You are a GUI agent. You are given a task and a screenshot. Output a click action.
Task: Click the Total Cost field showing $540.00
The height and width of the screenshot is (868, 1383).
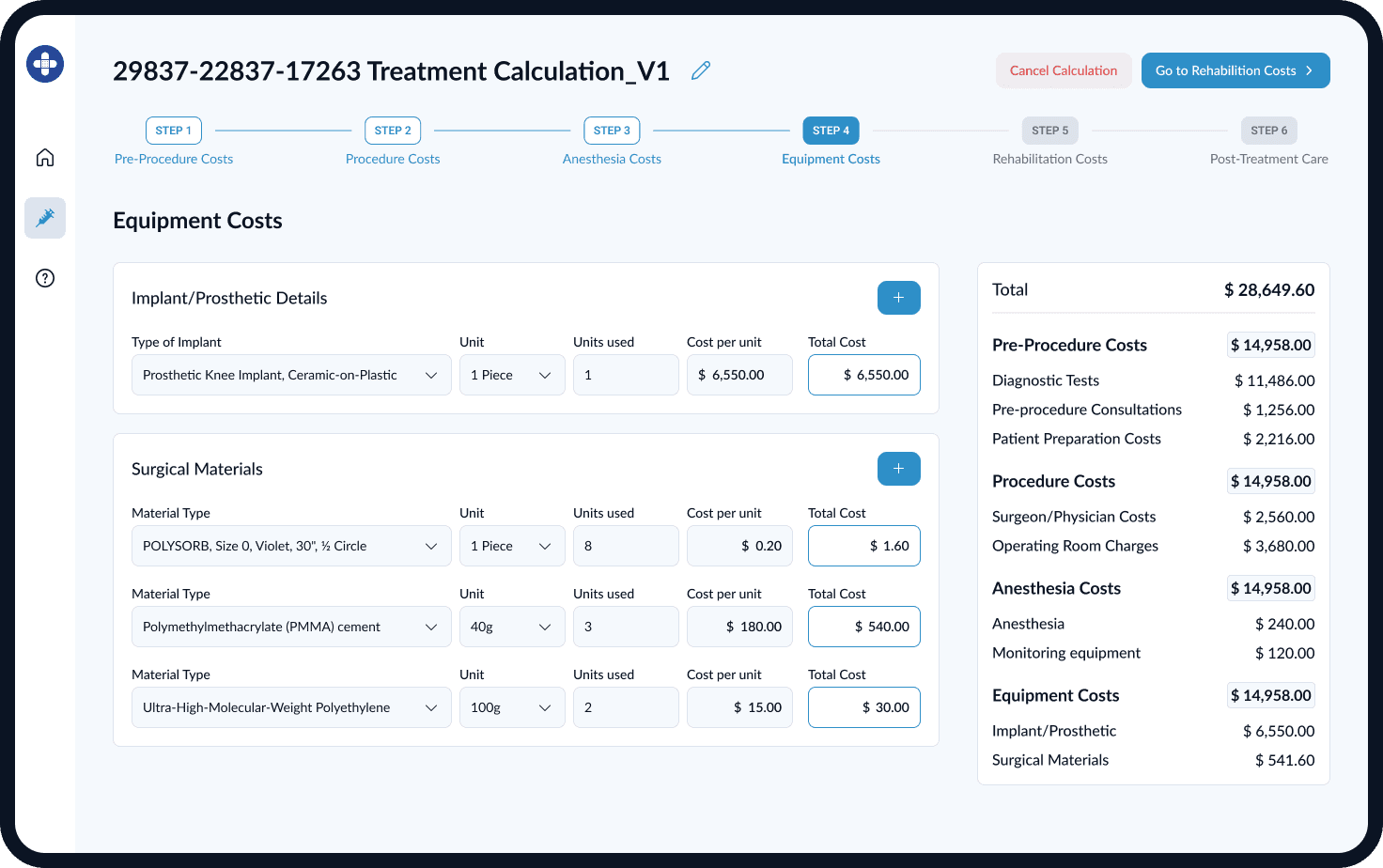pyautogui.click(x=863, y=626)
